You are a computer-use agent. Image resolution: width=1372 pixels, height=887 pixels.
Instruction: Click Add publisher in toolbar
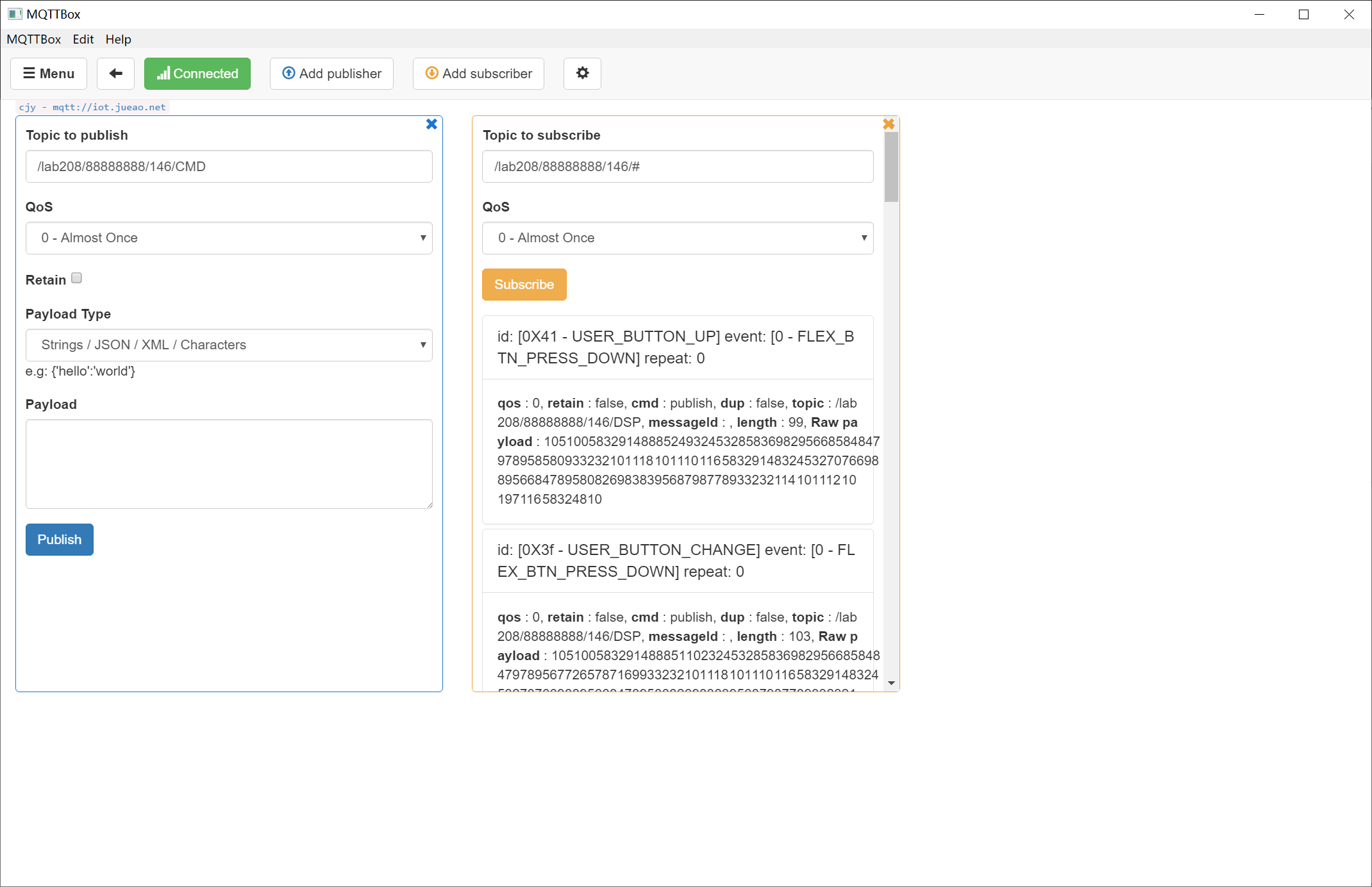click(x=331, y=74)
